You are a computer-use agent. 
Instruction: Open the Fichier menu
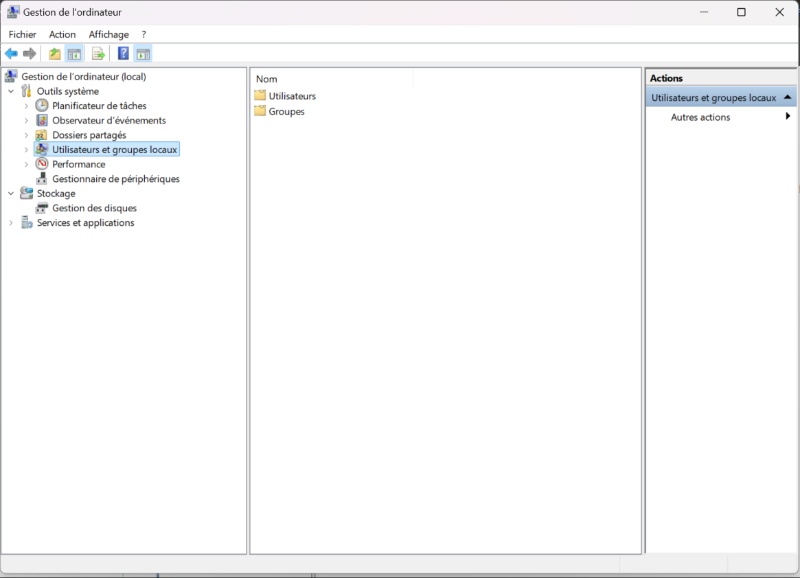pos(22,34)
